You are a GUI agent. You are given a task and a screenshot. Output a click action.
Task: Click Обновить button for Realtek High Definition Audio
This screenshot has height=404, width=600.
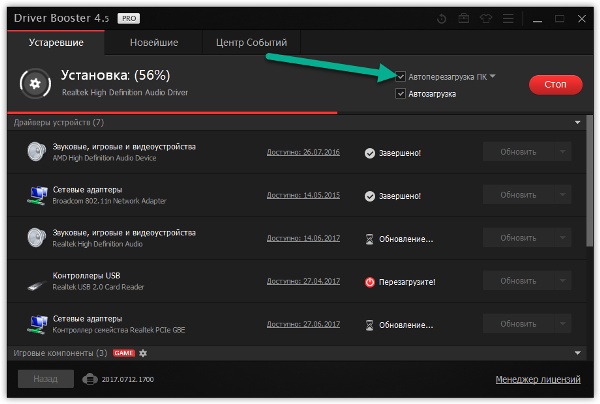tap(518, 238)
